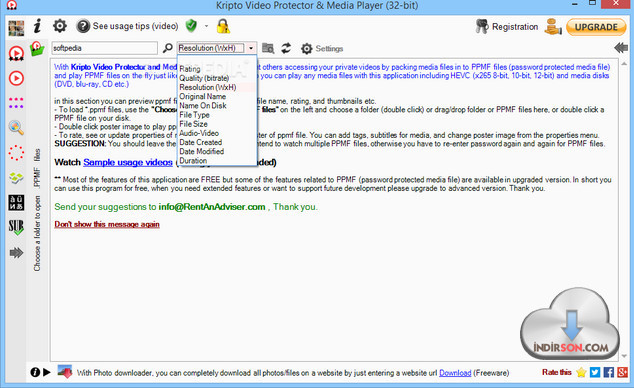Click the info@RentAnAdviser.com email
Screen dimensions: 634x388
[x=212, y=207]
